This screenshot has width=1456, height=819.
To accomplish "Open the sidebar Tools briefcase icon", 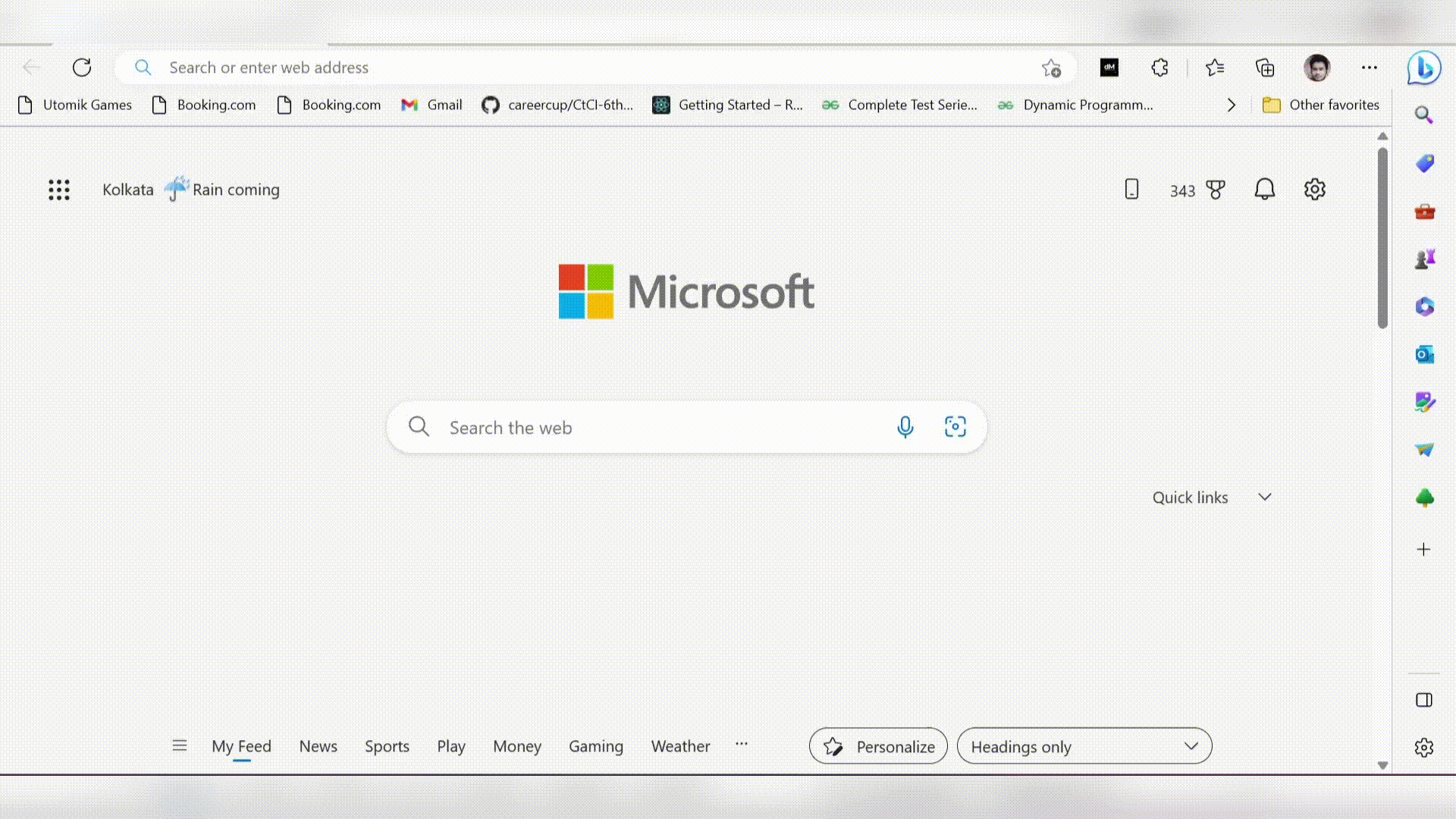I will pyautogui.click(x=1424, y=211).
